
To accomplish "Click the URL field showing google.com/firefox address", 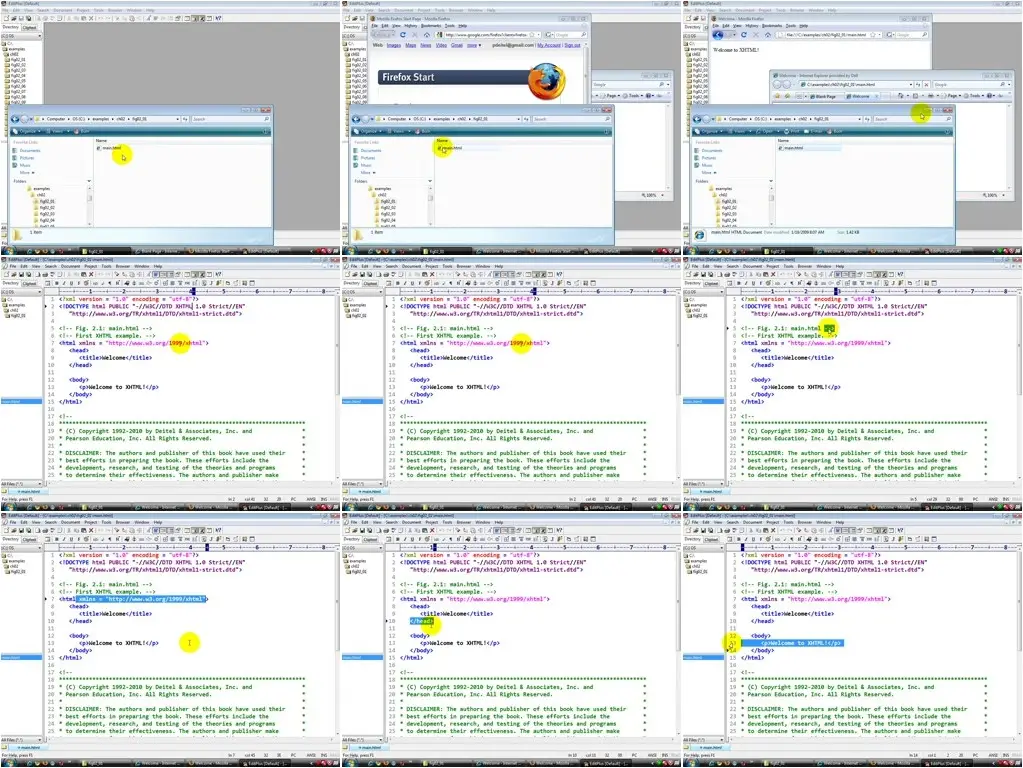I will 485,35.
